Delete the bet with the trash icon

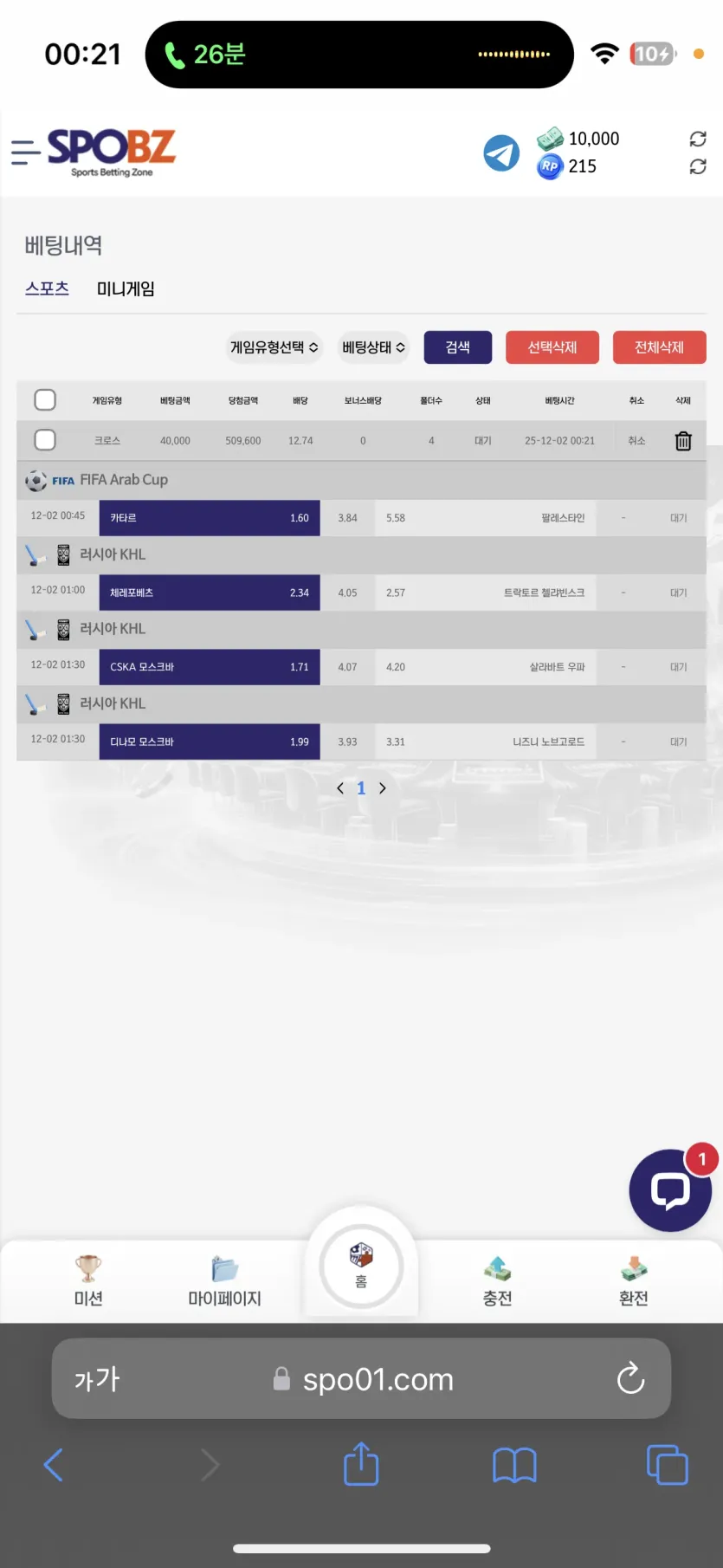coord(683,441)
